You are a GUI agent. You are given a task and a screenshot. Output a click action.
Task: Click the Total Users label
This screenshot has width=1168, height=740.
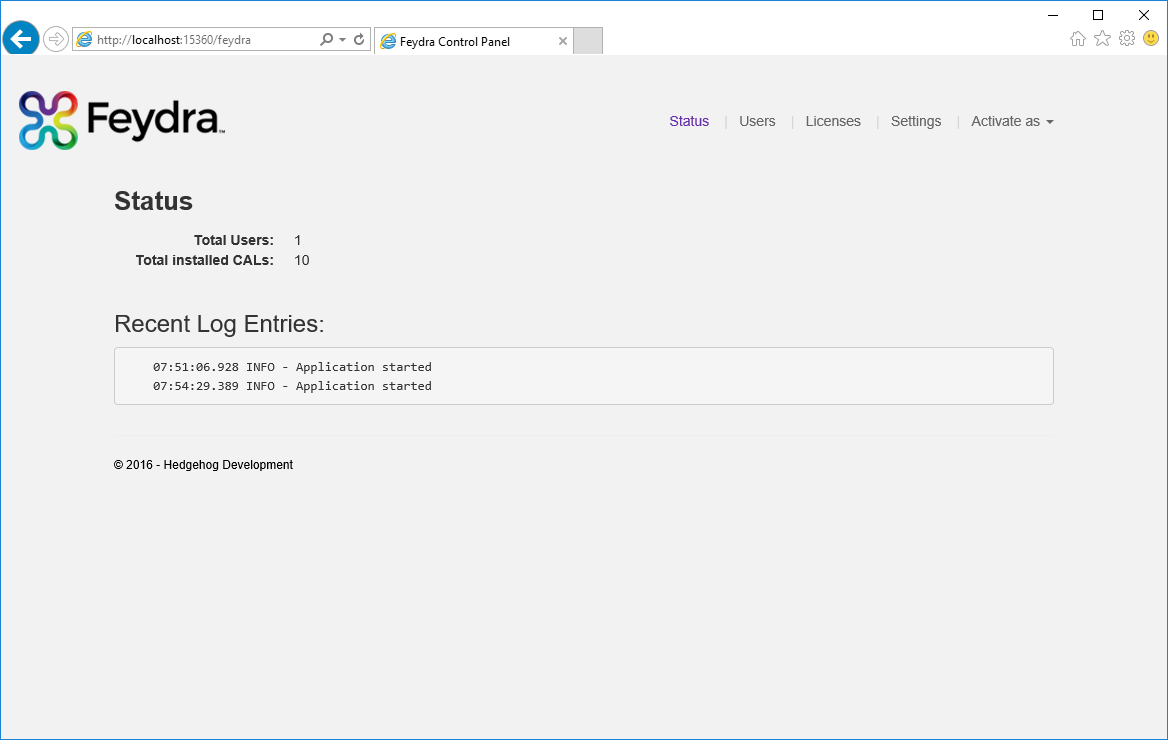234,240
